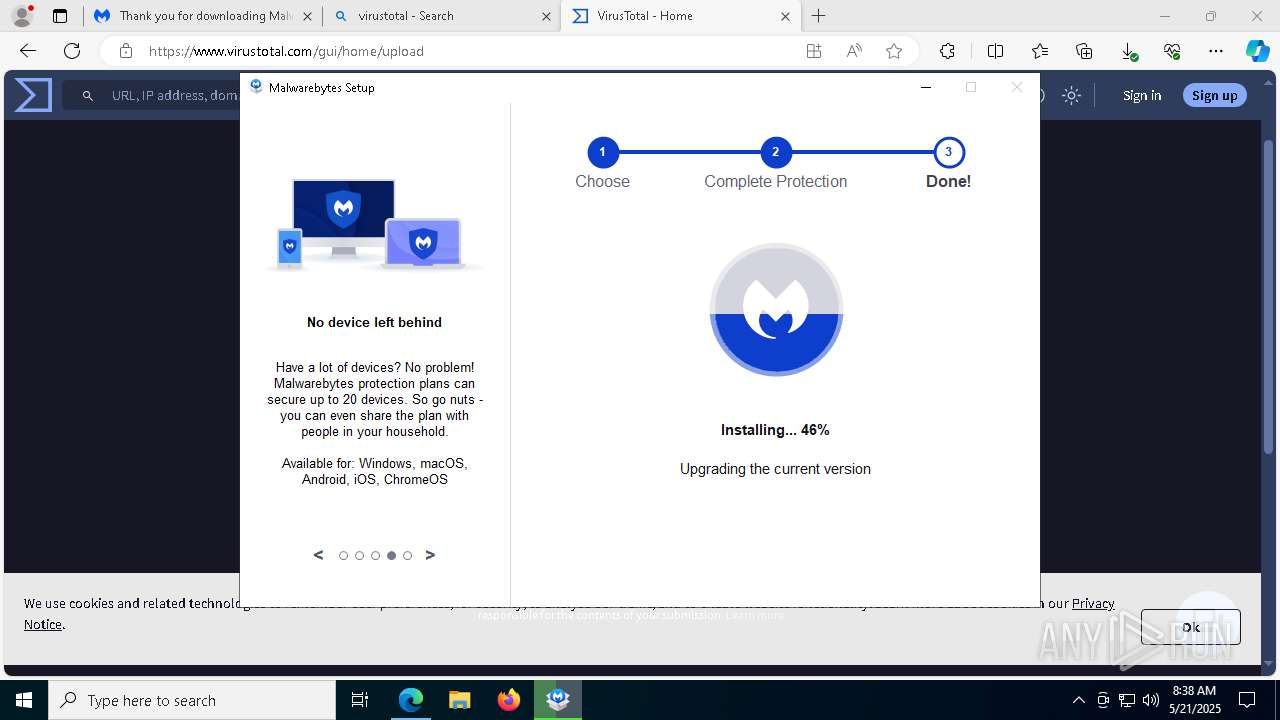The height and width of the screenshot is (720, 1280).
Task: Launch Firefox from the taskbar
Action: click(x=509, y=700)
